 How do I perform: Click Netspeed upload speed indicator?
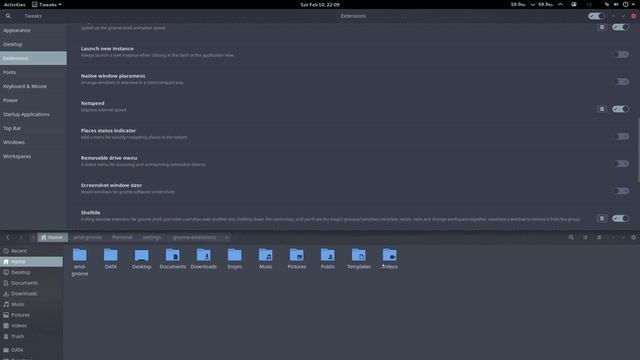tap(550, 4)
